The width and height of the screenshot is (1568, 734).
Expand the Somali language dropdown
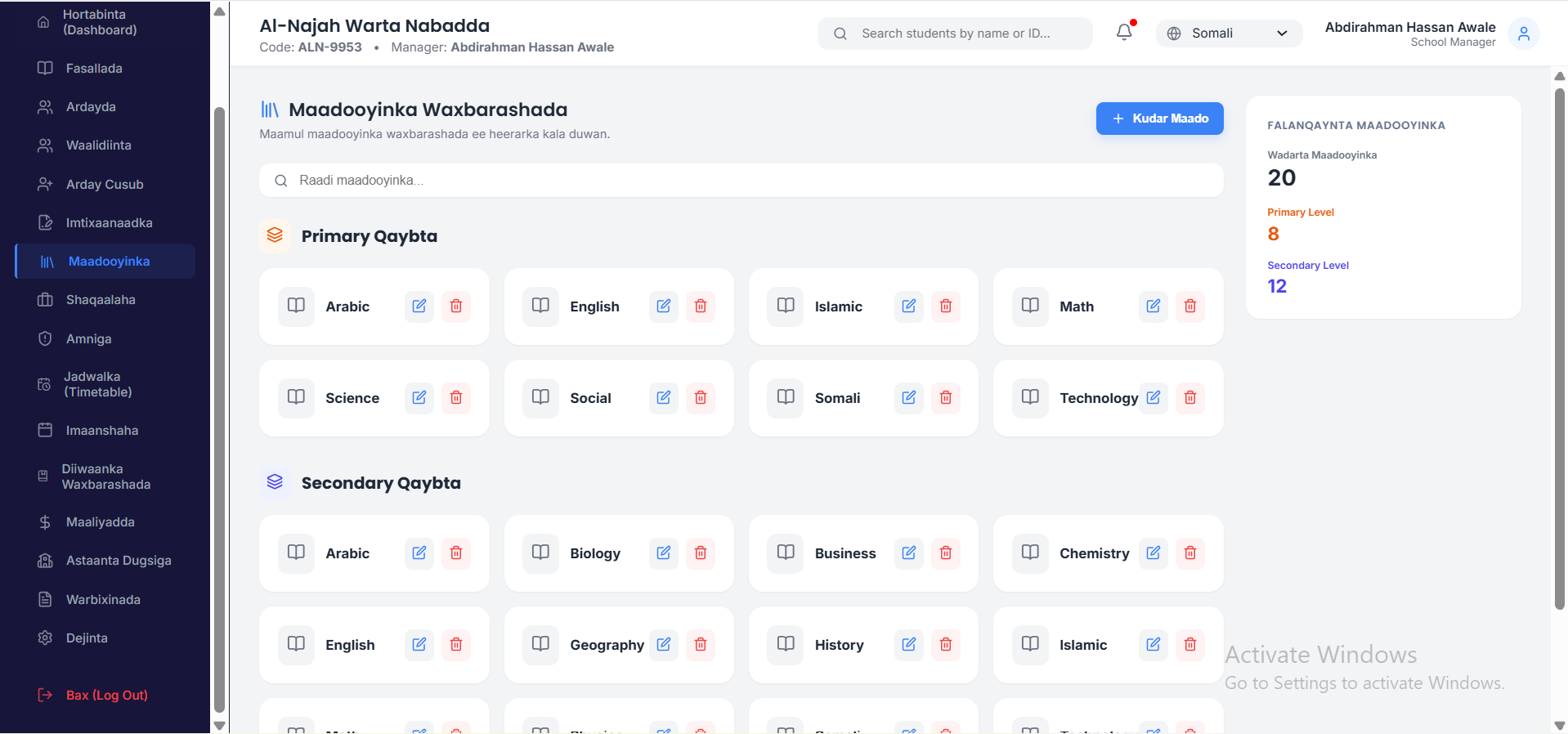tap(1229, 34)
